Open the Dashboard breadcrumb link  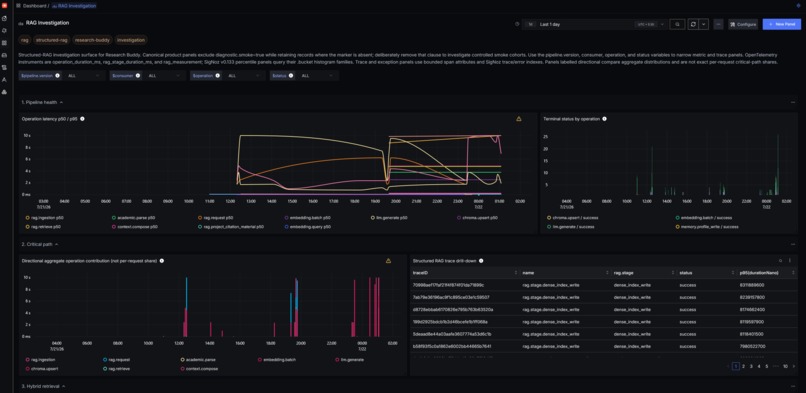pos(34,6)
